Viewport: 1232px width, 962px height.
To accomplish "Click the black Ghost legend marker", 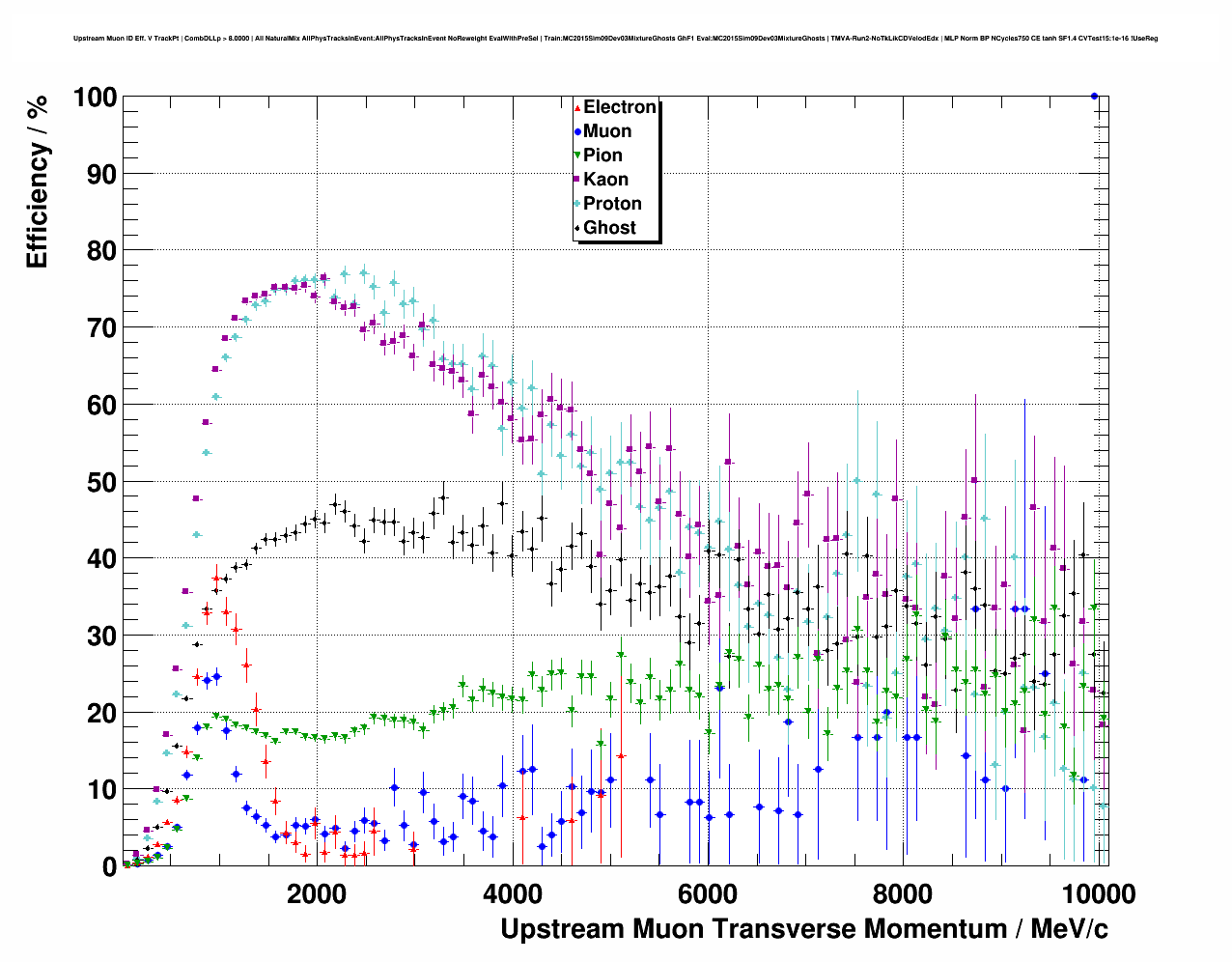I will tap(577, 228).
